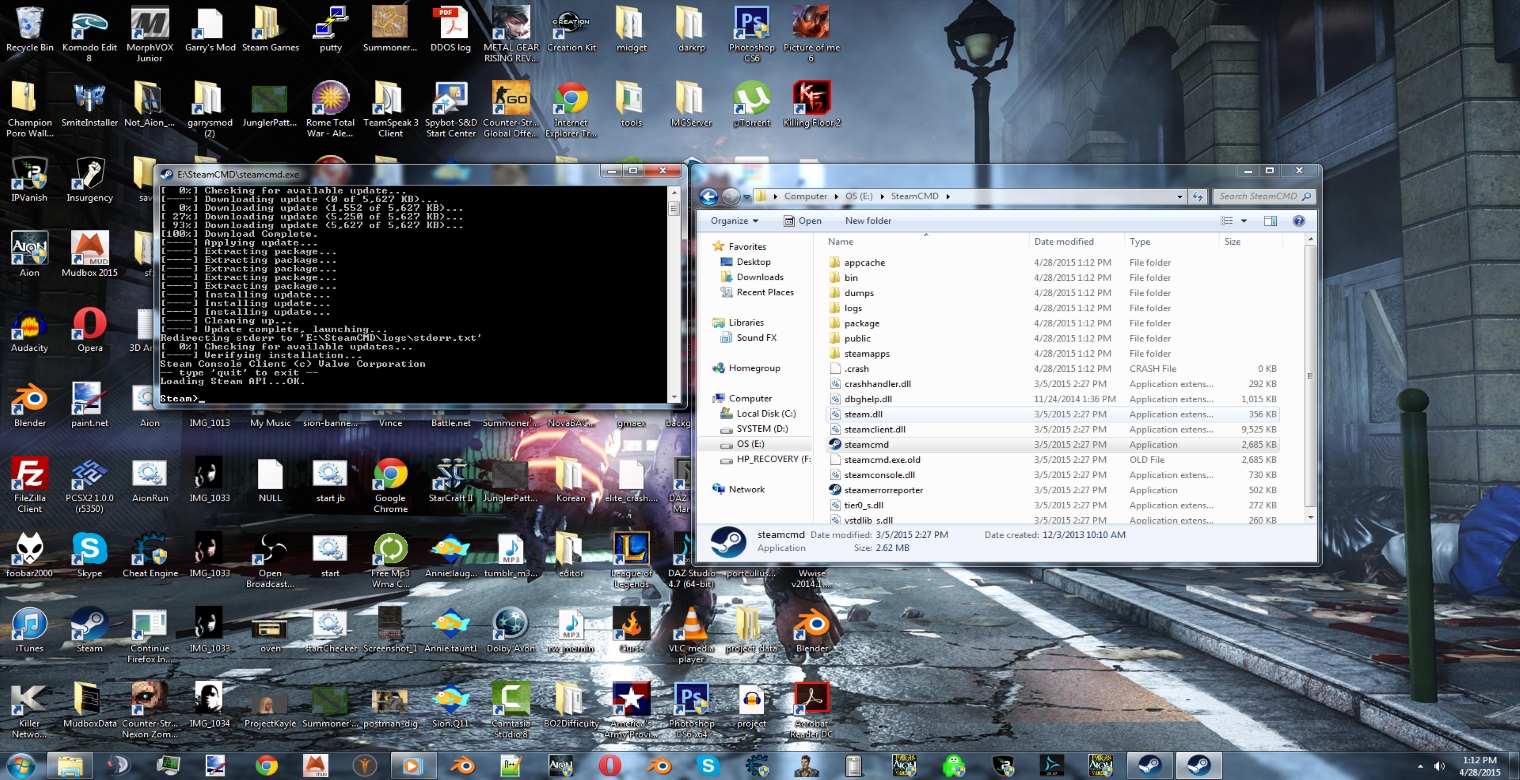The width and height of the screenshot is (1520, 780).
Task: Open Explorer help via the question mark icon
Action: click(1299, 221)
